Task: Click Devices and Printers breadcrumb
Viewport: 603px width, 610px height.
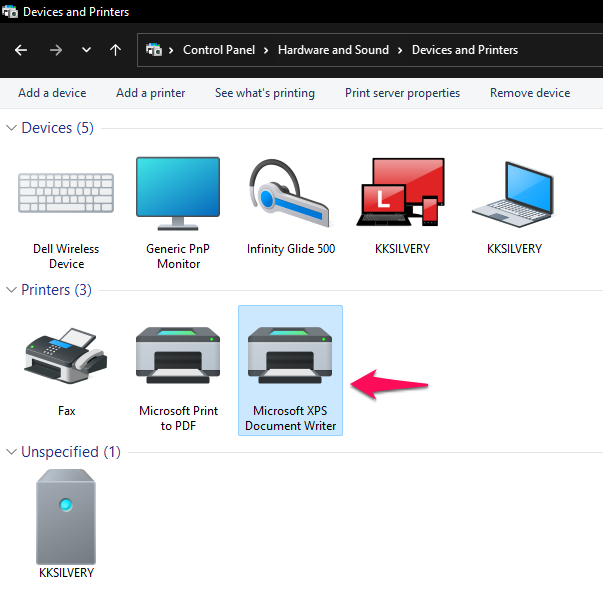Action: (465, 50)
